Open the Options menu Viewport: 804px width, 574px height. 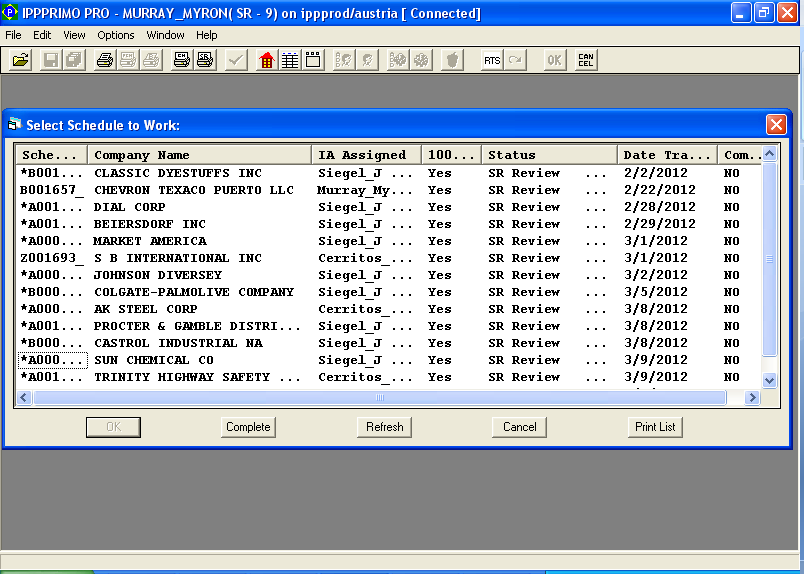(116, 35)
